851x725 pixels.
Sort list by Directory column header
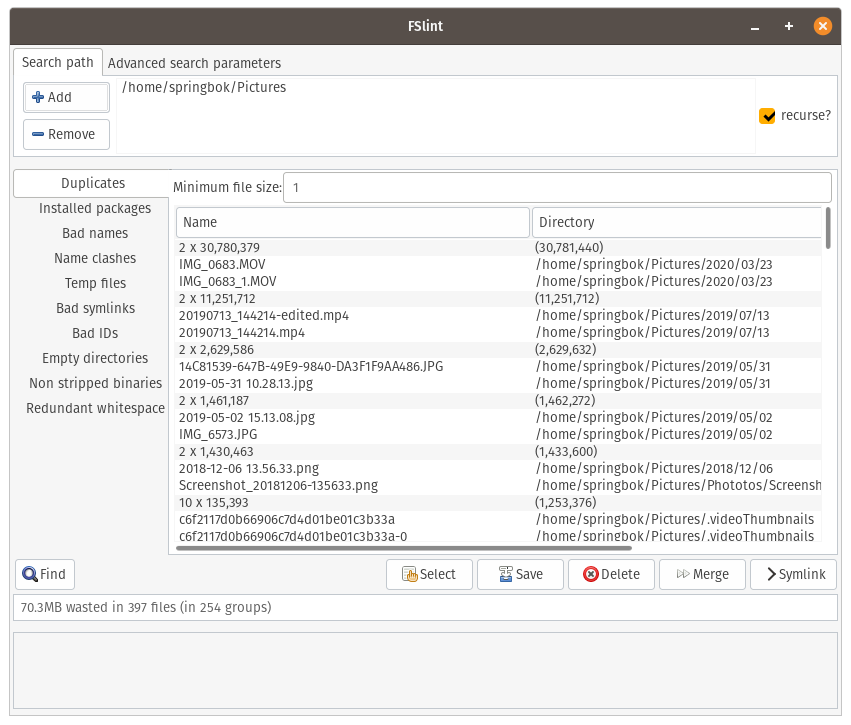[676, 222]
